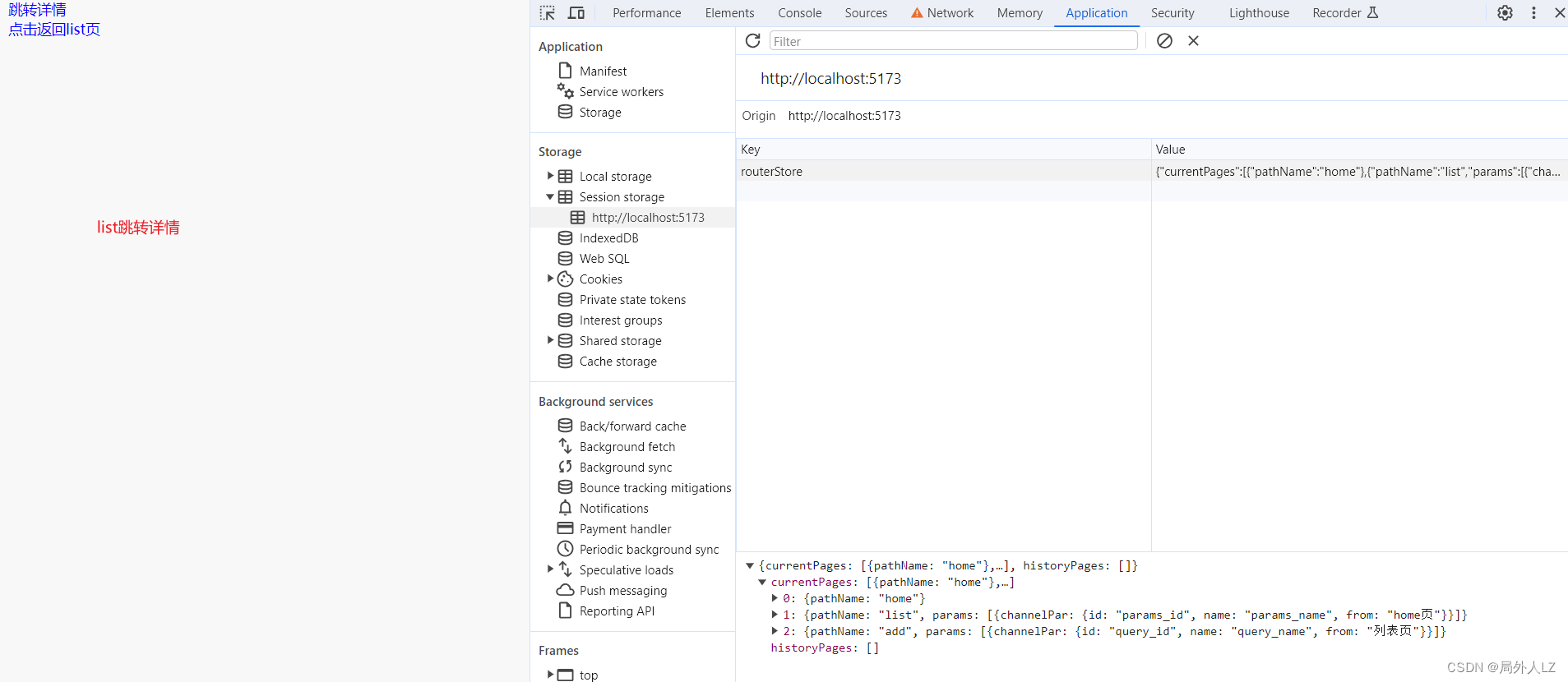Switch to the Console tab
Viewport: 1568px width, 682px height.
(x=799, y=13)
